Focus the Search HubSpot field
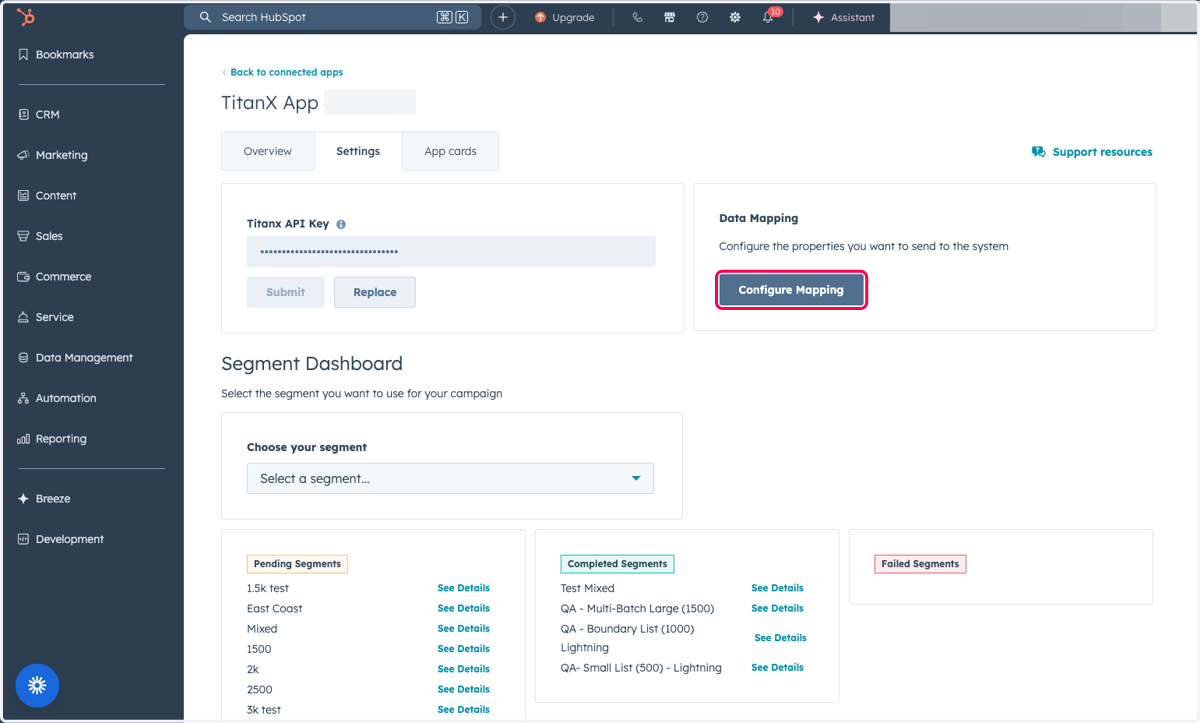 [x=333, y=17]
